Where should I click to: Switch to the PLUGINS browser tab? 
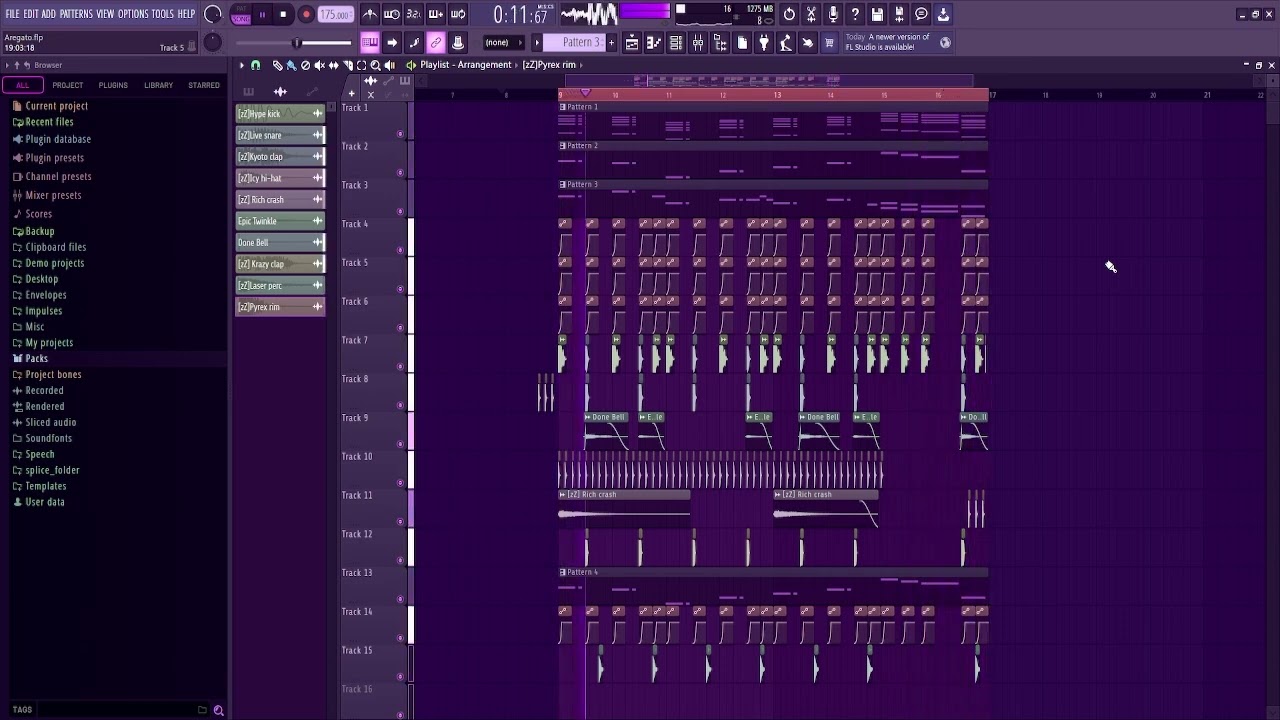click(x=113, y=85)
